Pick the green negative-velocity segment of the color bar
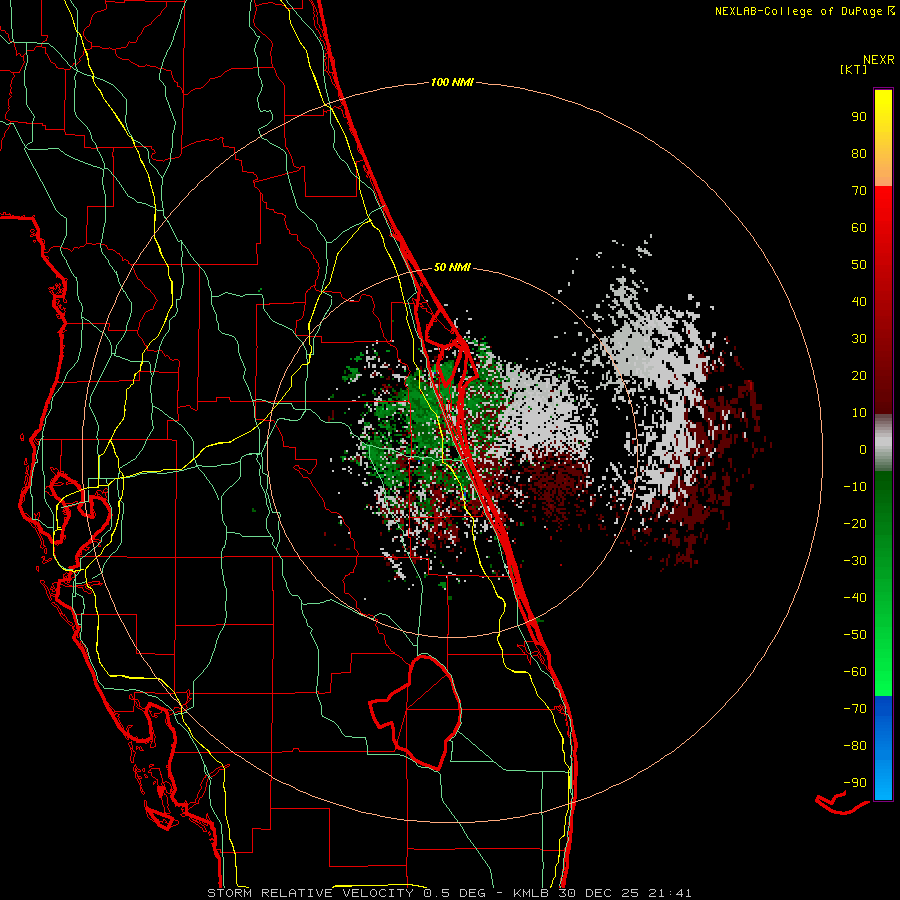 (x=883, y=584)
